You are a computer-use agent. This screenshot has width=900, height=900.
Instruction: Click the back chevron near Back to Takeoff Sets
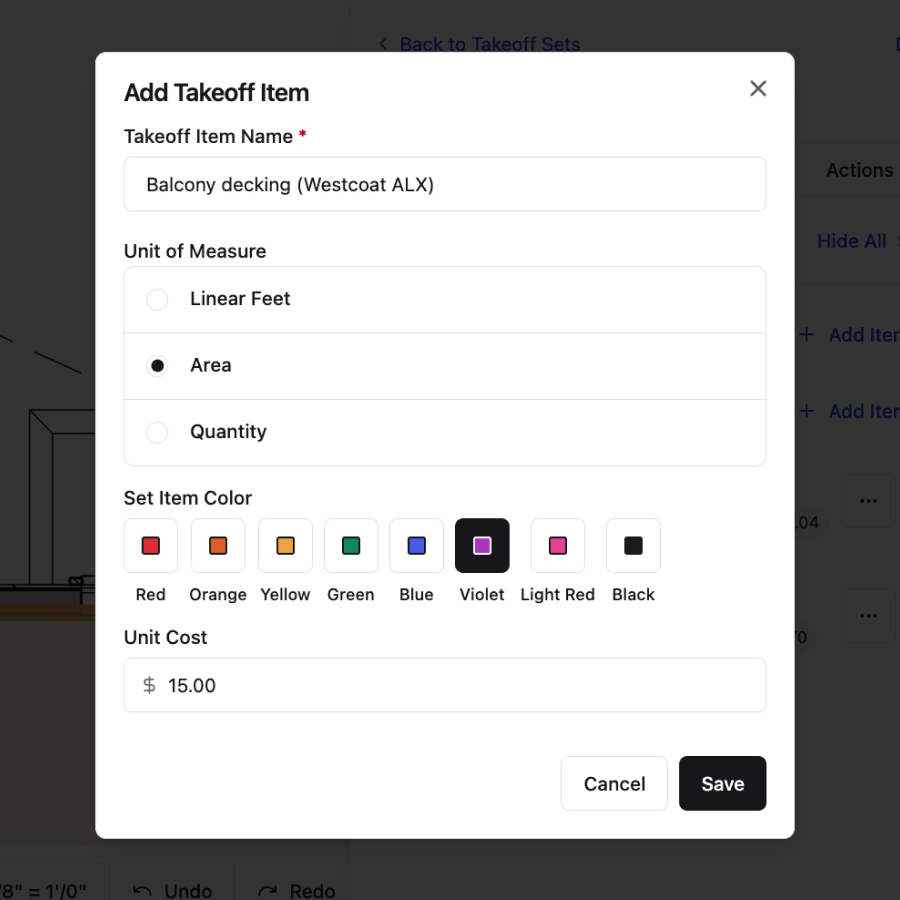[382, 44]
